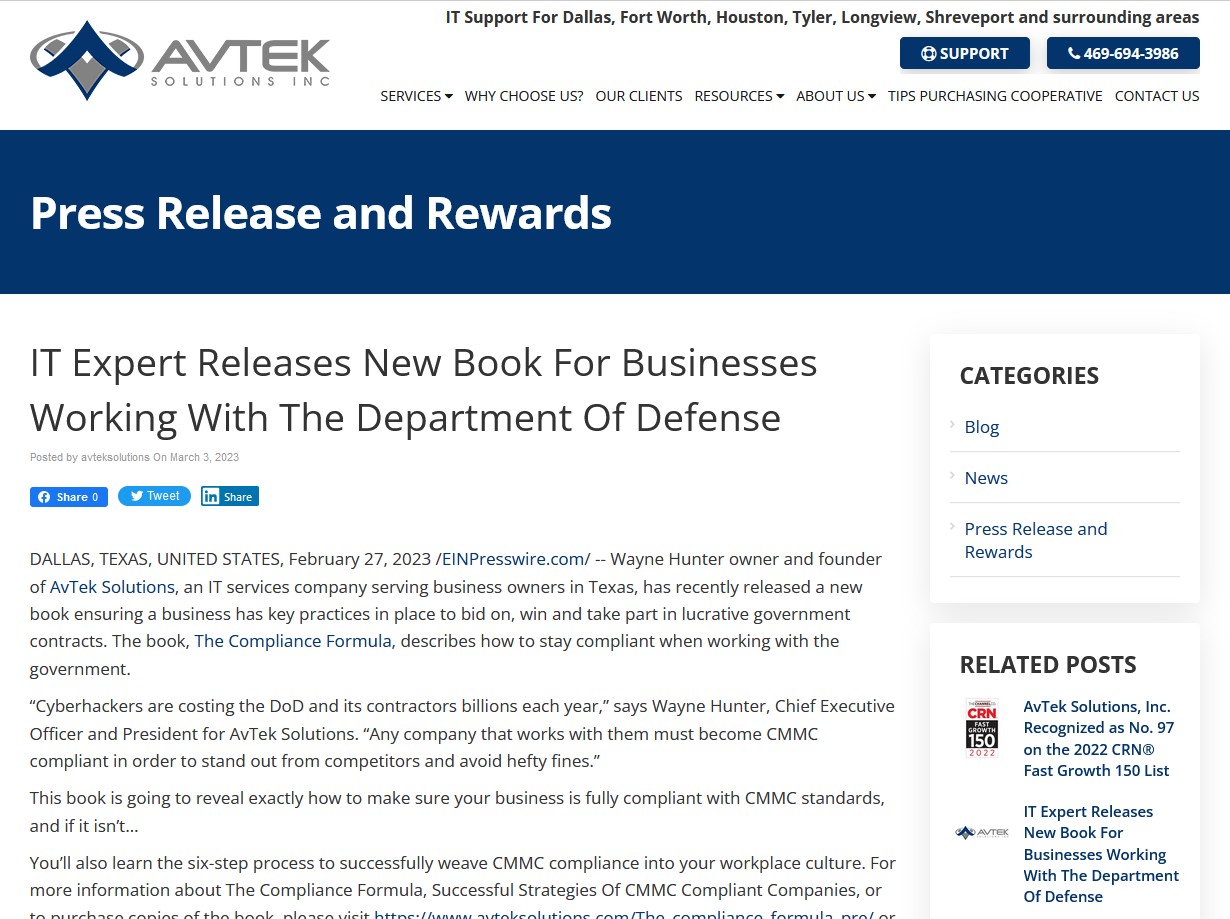1230x919 pixels.
Task: Expand the Services dropdown menu
Action: tap(416, 96)
